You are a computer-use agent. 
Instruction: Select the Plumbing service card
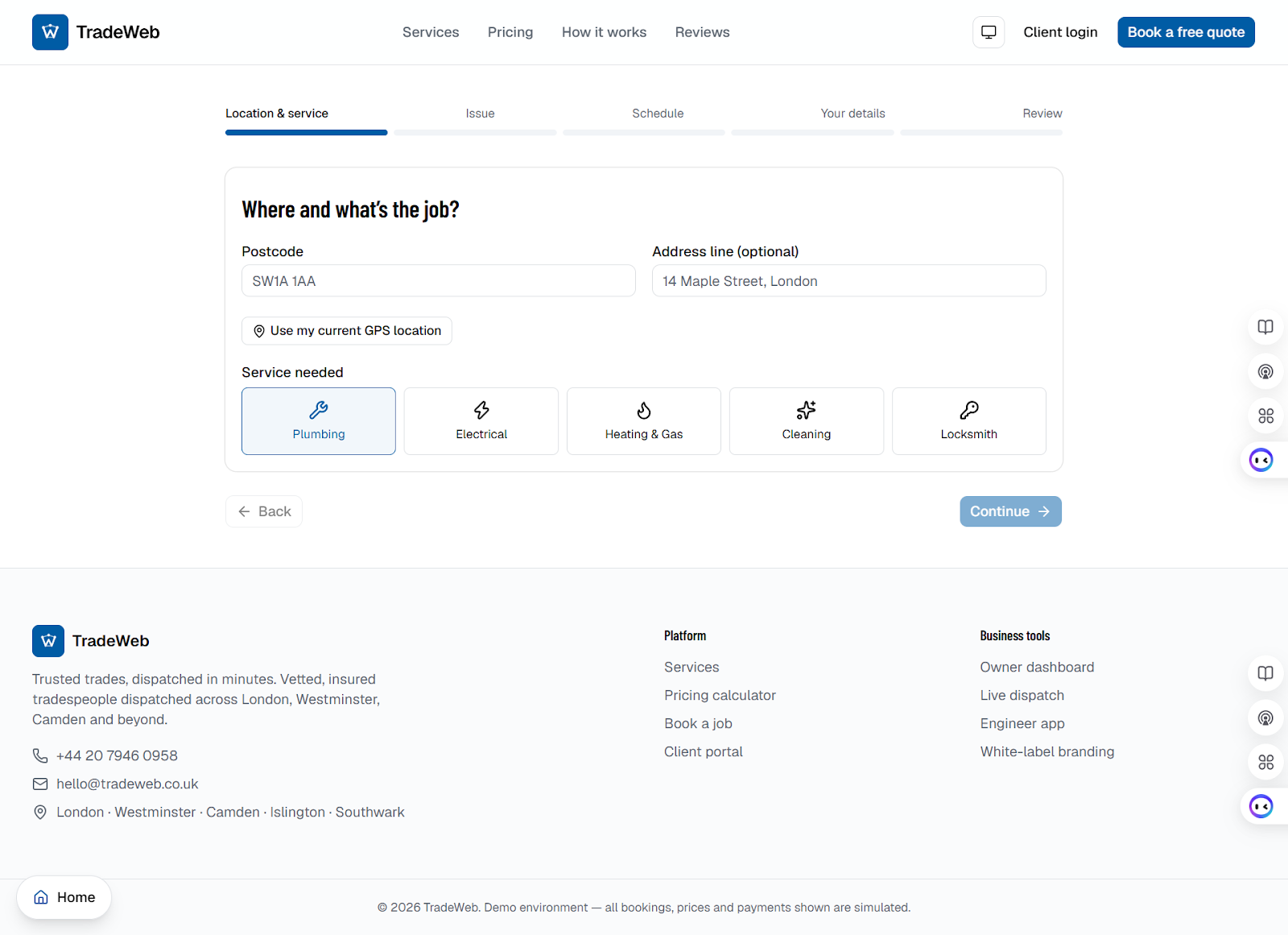(319, 421)
